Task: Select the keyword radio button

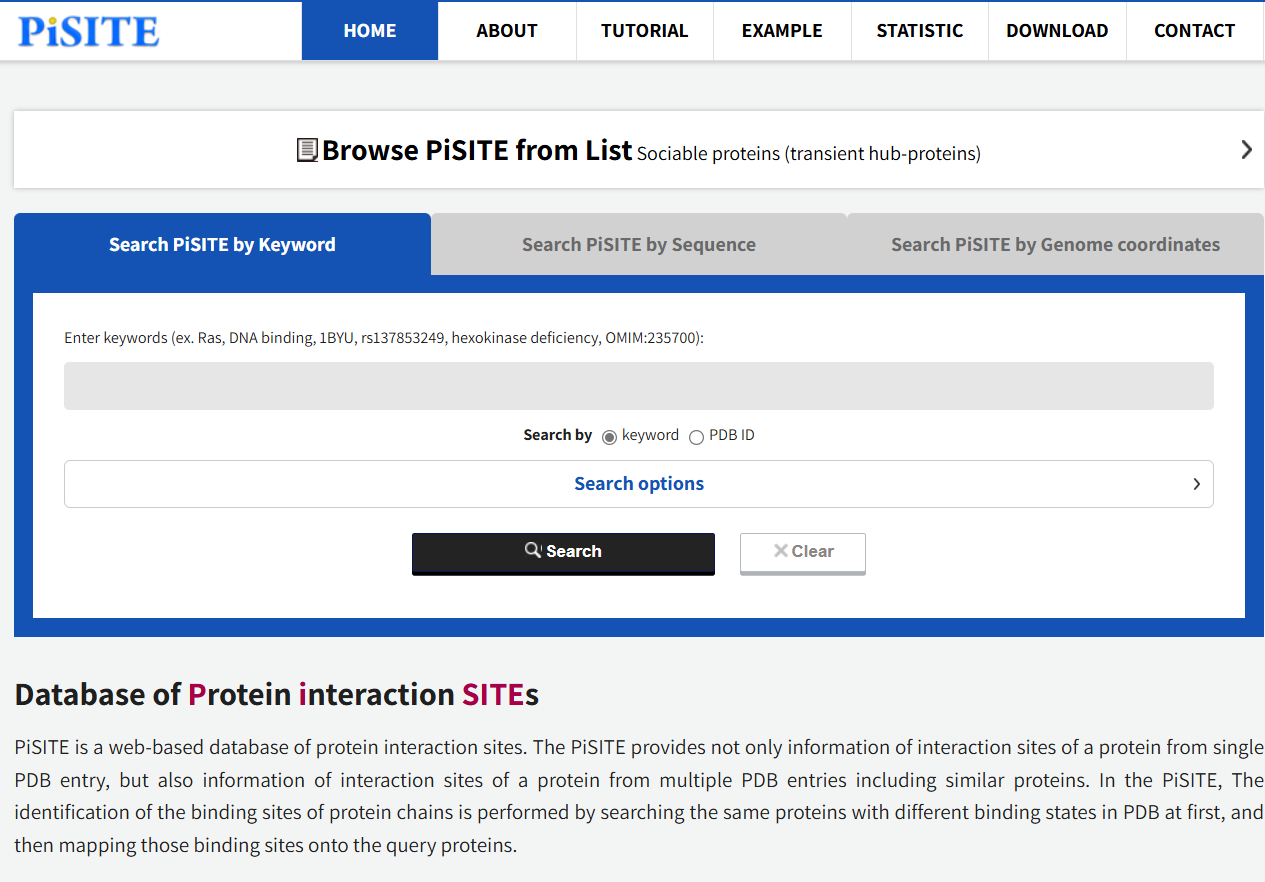Action: pyautogui.click(x=609, y=437)
